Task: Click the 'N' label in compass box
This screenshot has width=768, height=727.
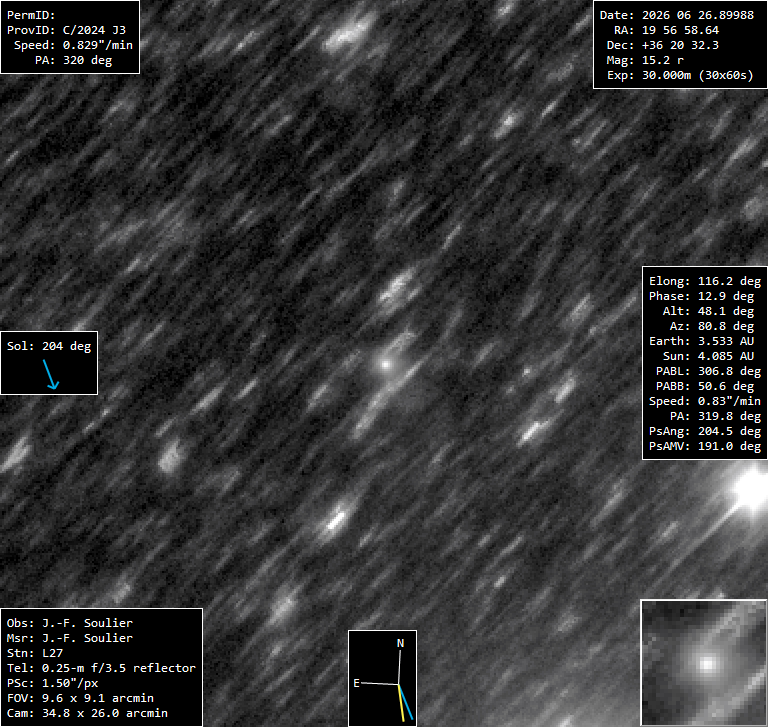Action: click(x=400, y=643)
